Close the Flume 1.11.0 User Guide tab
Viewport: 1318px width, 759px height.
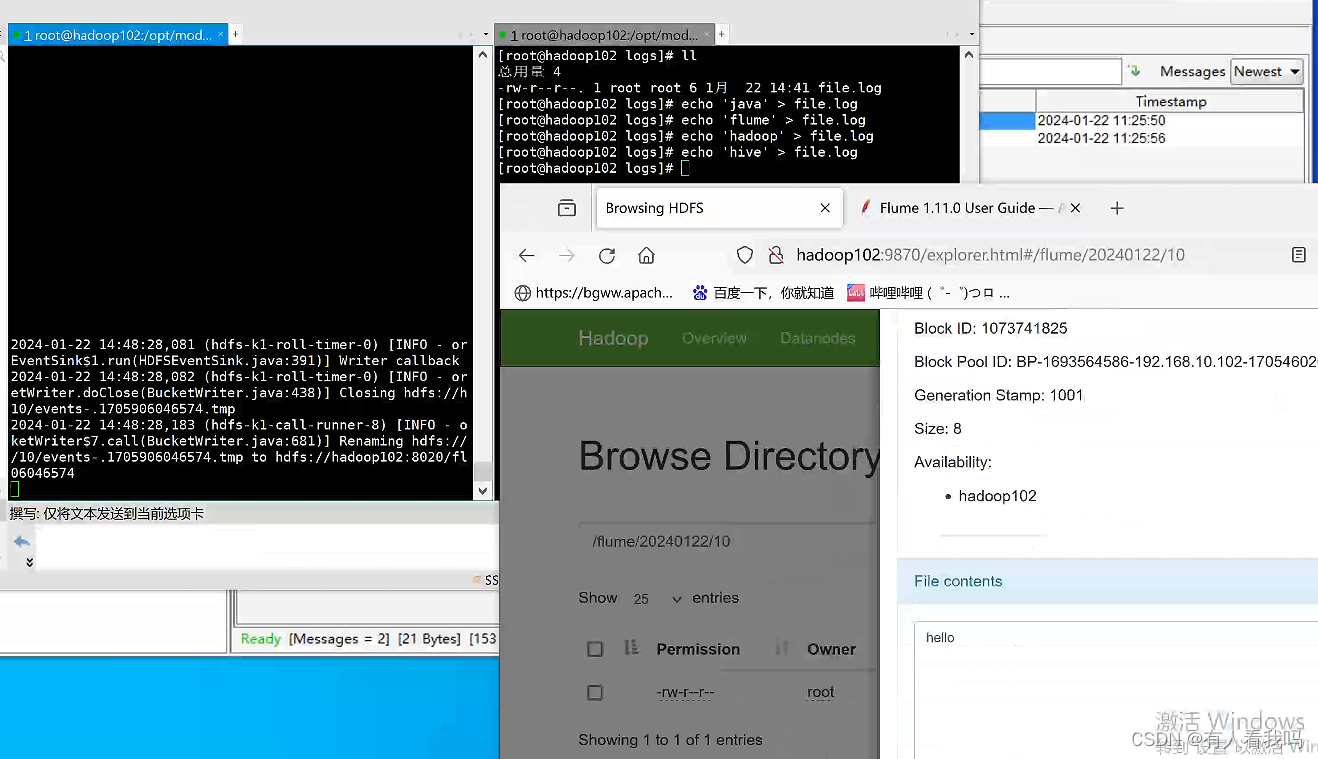(x=1075, y=208)
